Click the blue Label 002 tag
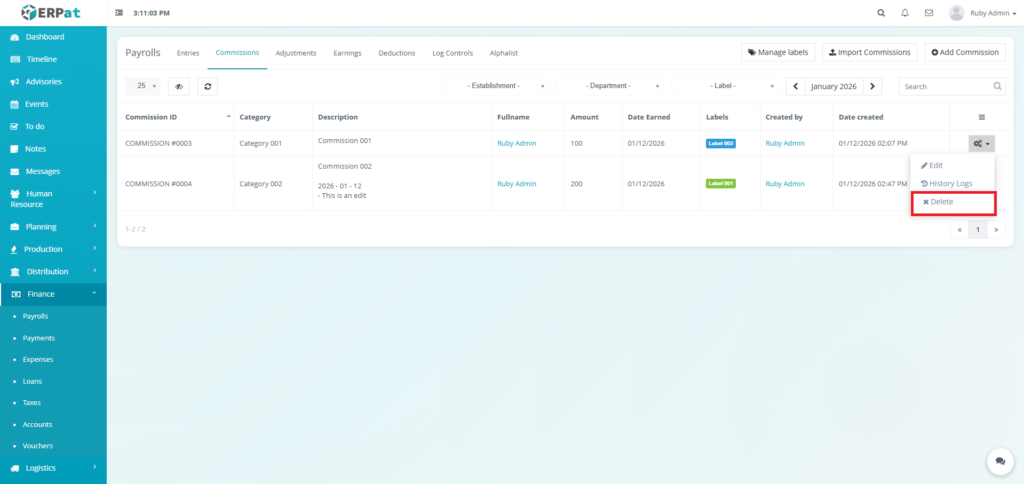This screenshot has width=1024, height=484. [720, 143]
